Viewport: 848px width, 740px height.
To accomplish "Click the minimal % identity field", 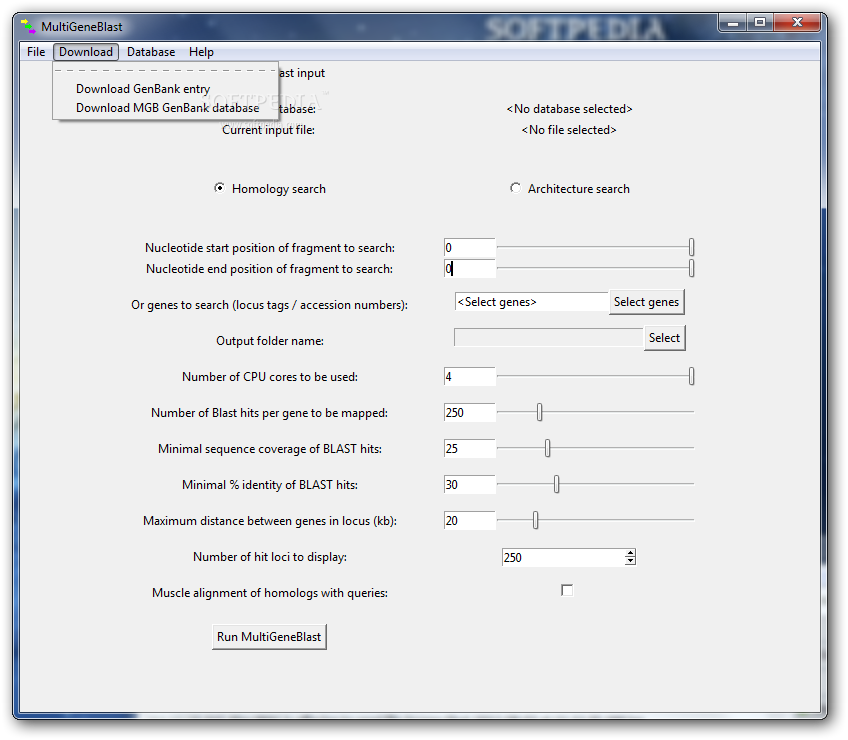I will coord(469,485).
